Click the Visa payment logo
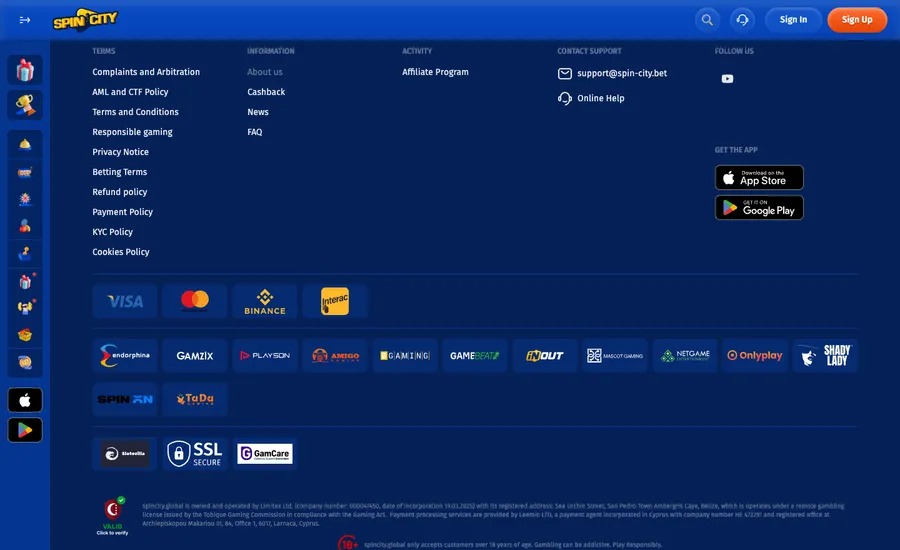Viewport: 900px width, 550px height. (125, 301)
